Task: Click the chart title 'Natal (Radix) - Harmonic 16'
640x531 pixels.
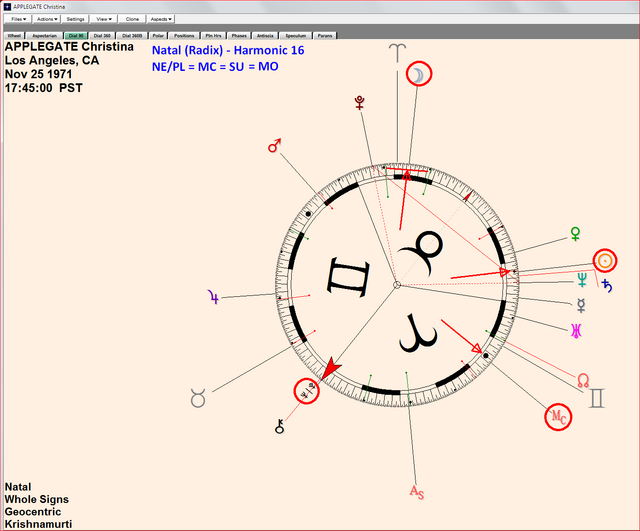Action: pyautogui.click(x=228, y=51)
